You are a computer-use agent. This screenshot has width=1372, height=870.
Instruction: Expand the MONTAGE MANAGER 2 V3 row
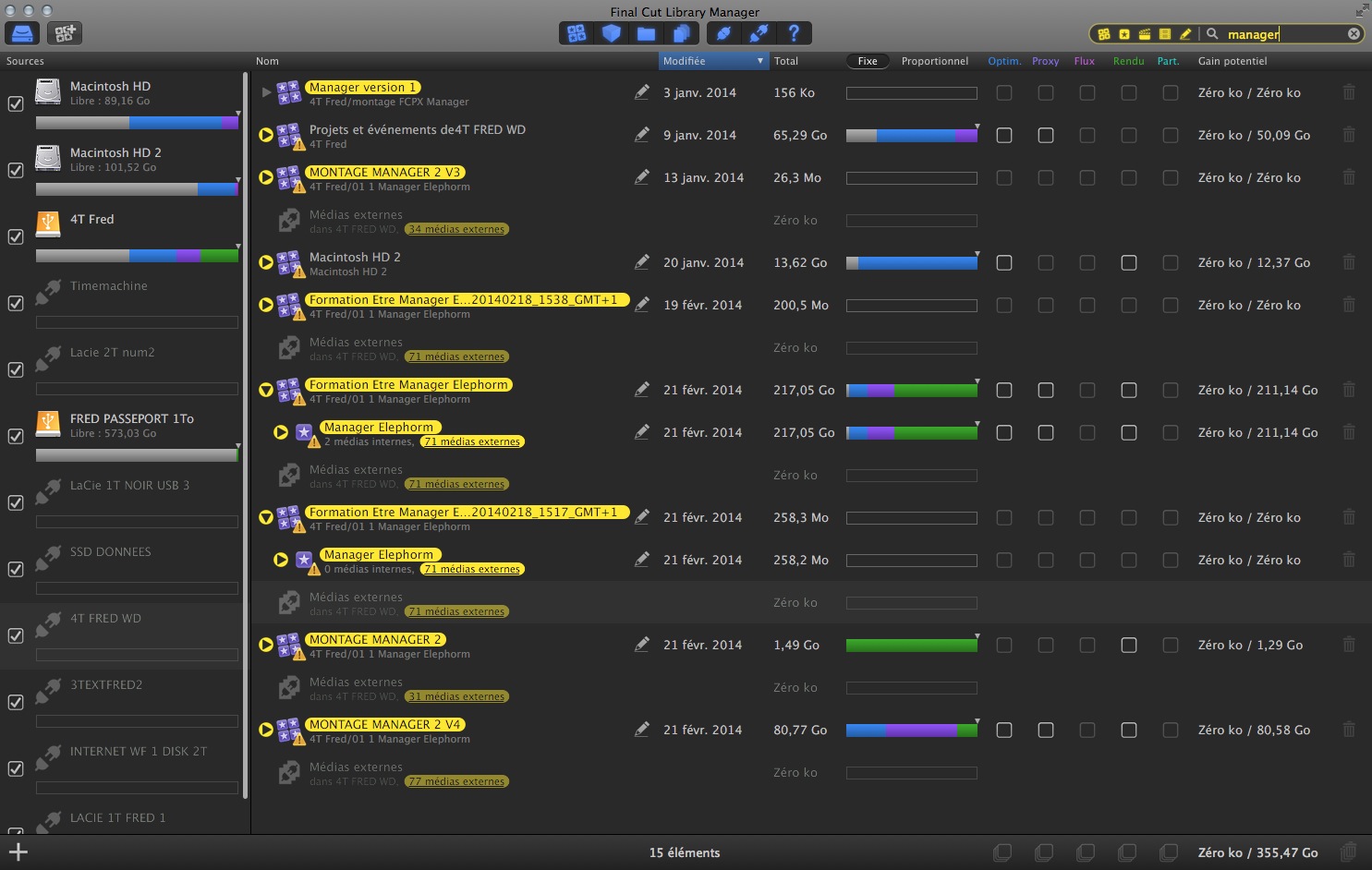pyautogui.click(x=266, y=177)
